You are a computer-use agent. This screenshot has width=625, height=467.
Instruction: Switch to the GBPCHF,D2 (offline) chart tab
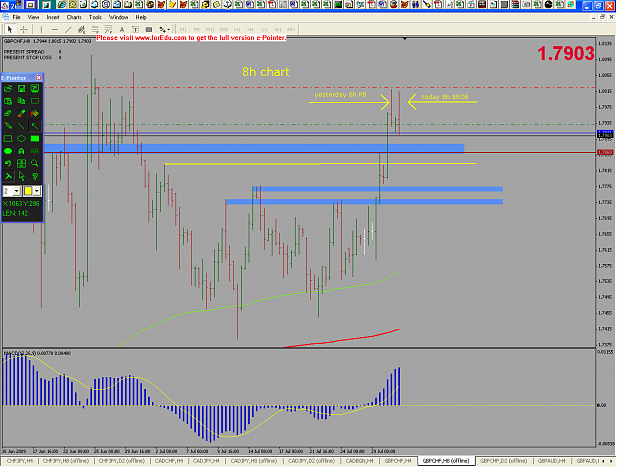[x=503, y=461]
